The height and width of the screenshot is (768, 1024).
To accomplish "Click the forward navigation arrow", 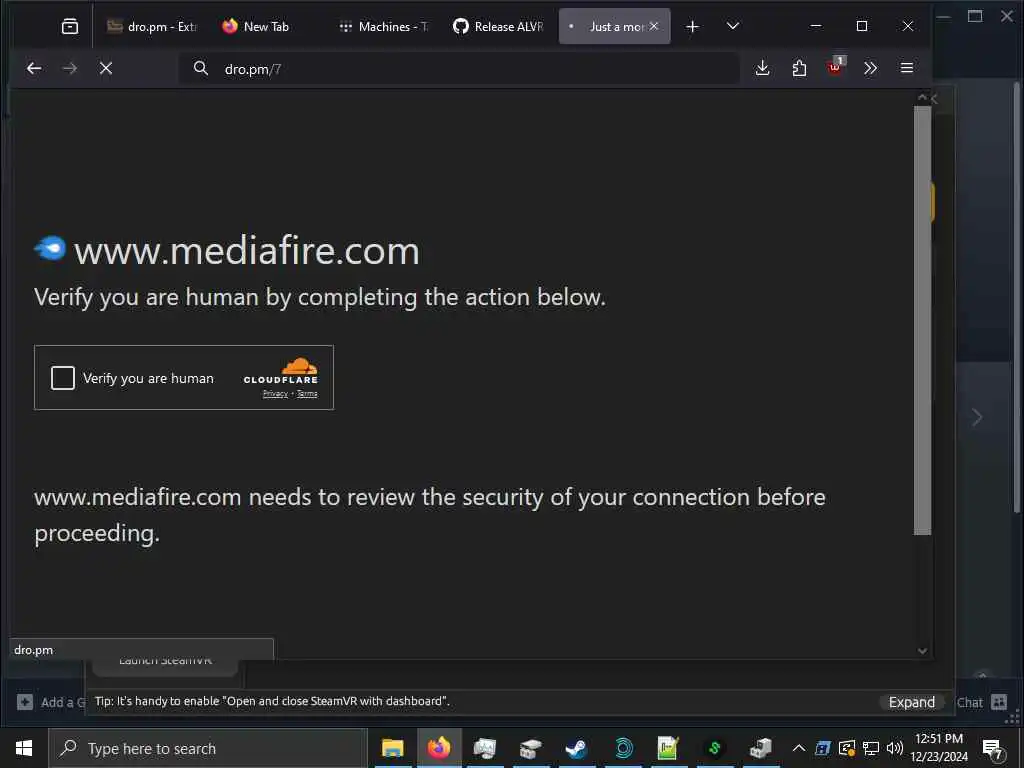I will (x=69, y=68).
